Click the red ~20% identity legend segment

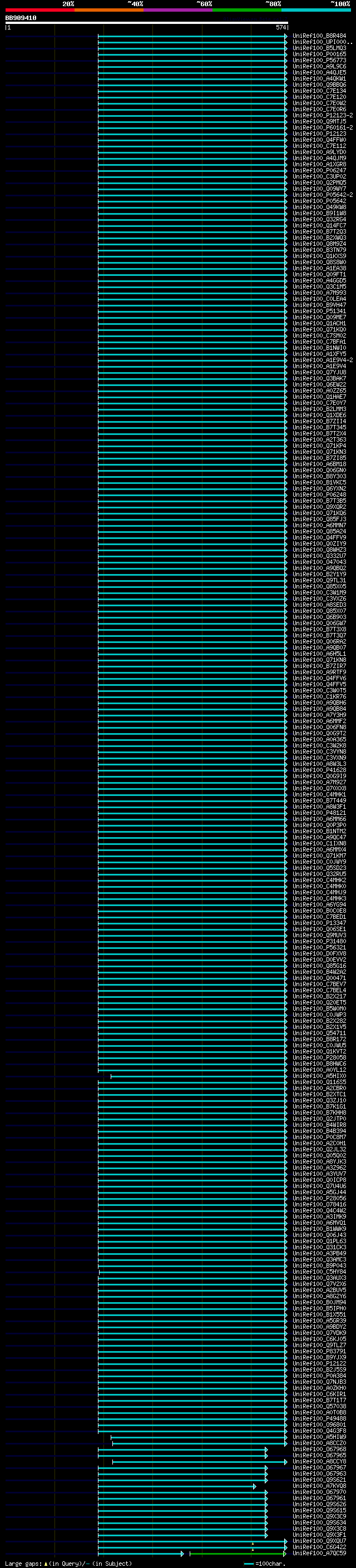coord(39,10)
